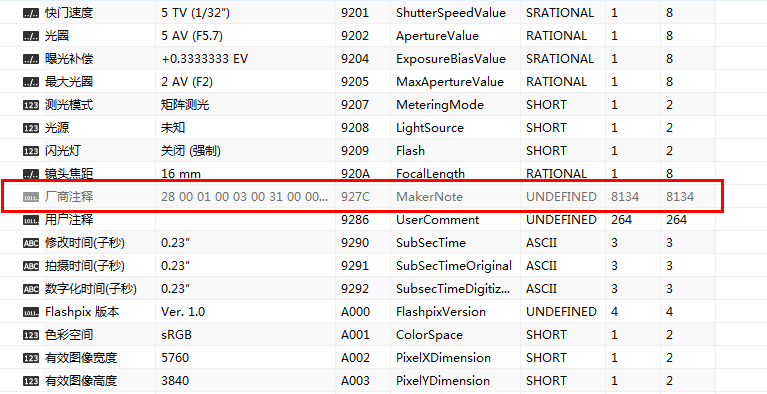Select the 最大光圈 row label
This screenshot has width=767, height=394.
tap(69, 82)
